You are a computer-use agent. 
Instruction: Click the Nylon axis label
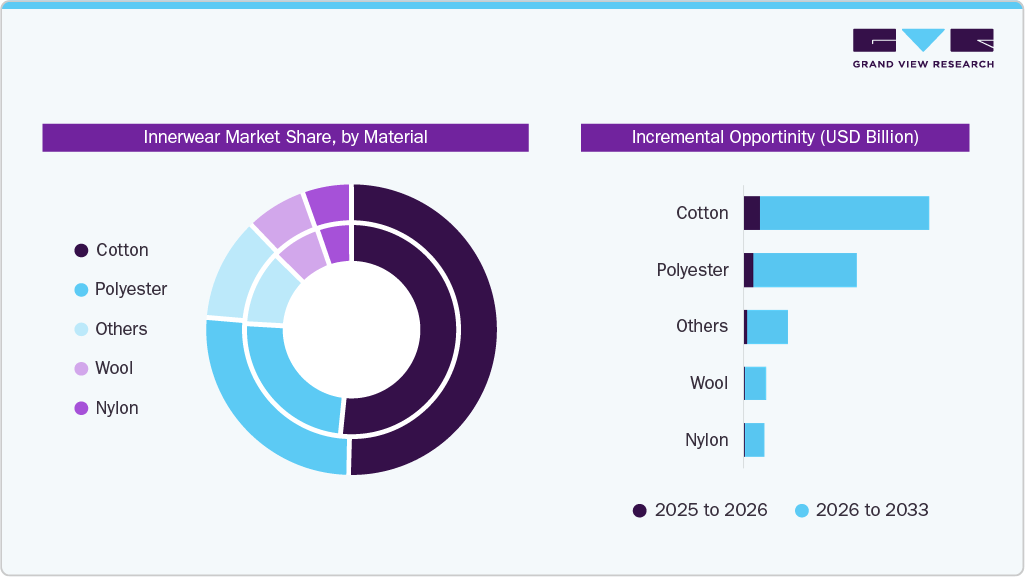point(709,440)
